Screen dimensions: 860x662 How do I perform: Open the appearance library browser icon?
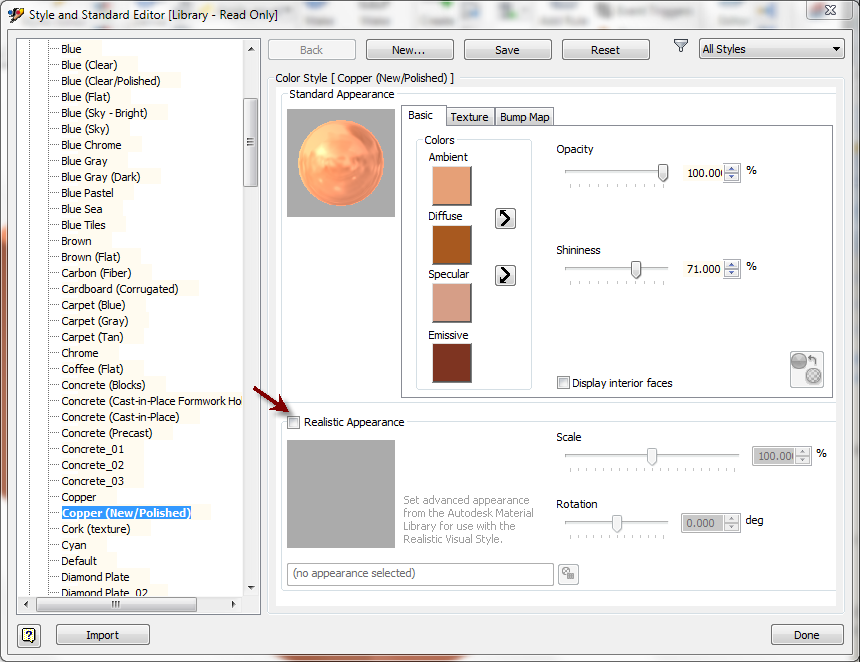point(568,574)
